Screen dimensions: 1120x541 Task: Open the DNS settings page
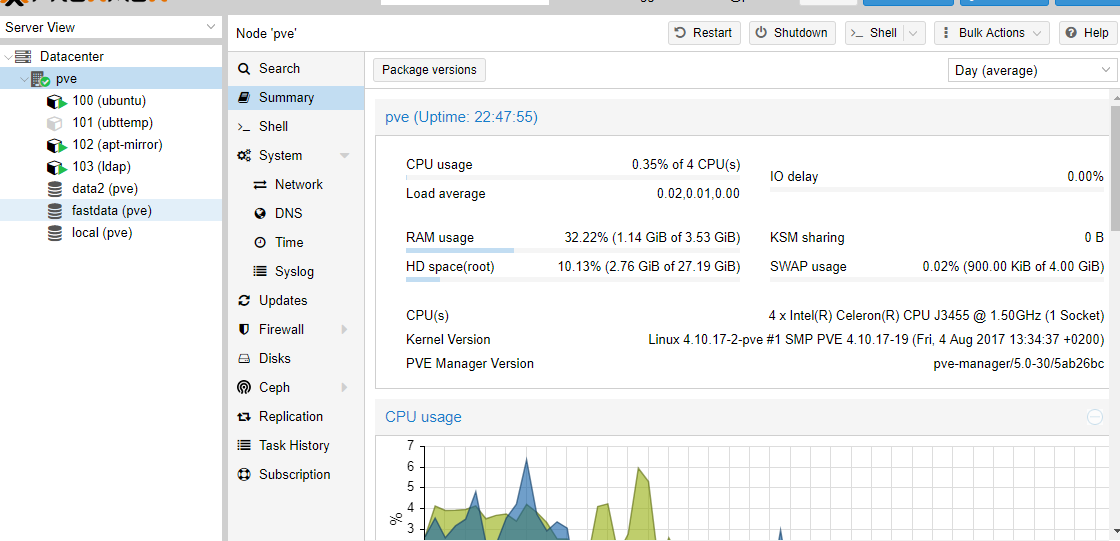click(x=296, y=214)
